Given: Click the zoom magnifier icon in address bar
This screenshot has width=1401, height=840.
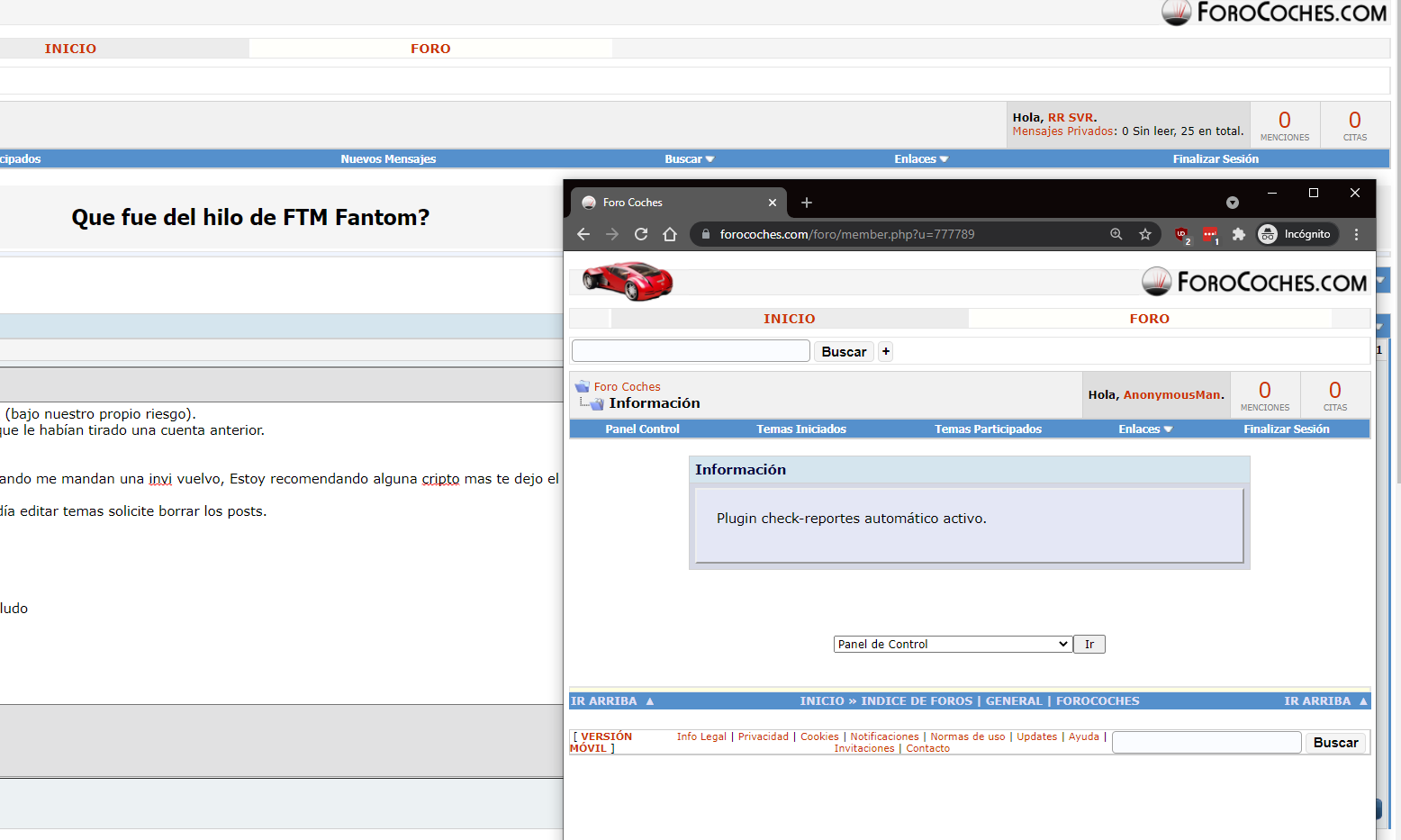Looking at the screenshot, I should [x=1116, y=234].
